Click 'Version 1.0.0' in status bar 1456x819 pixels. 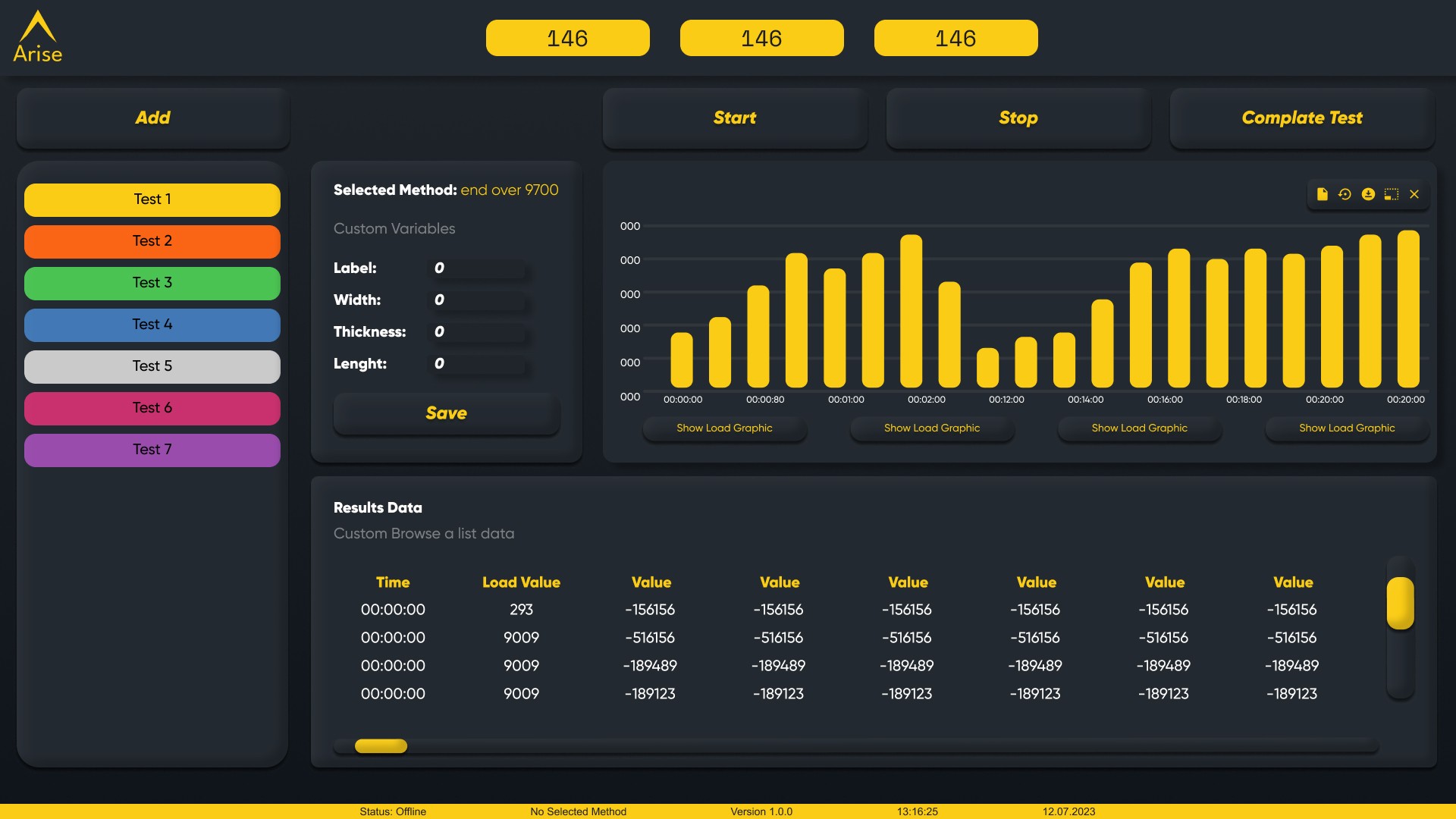pos(761,811)
